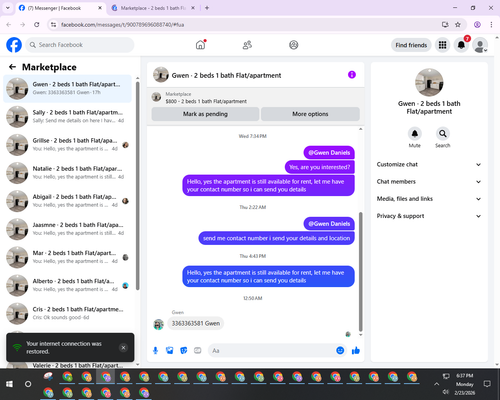
Task: Open Cortana search circle on taskbar
Action: point(28,384)
